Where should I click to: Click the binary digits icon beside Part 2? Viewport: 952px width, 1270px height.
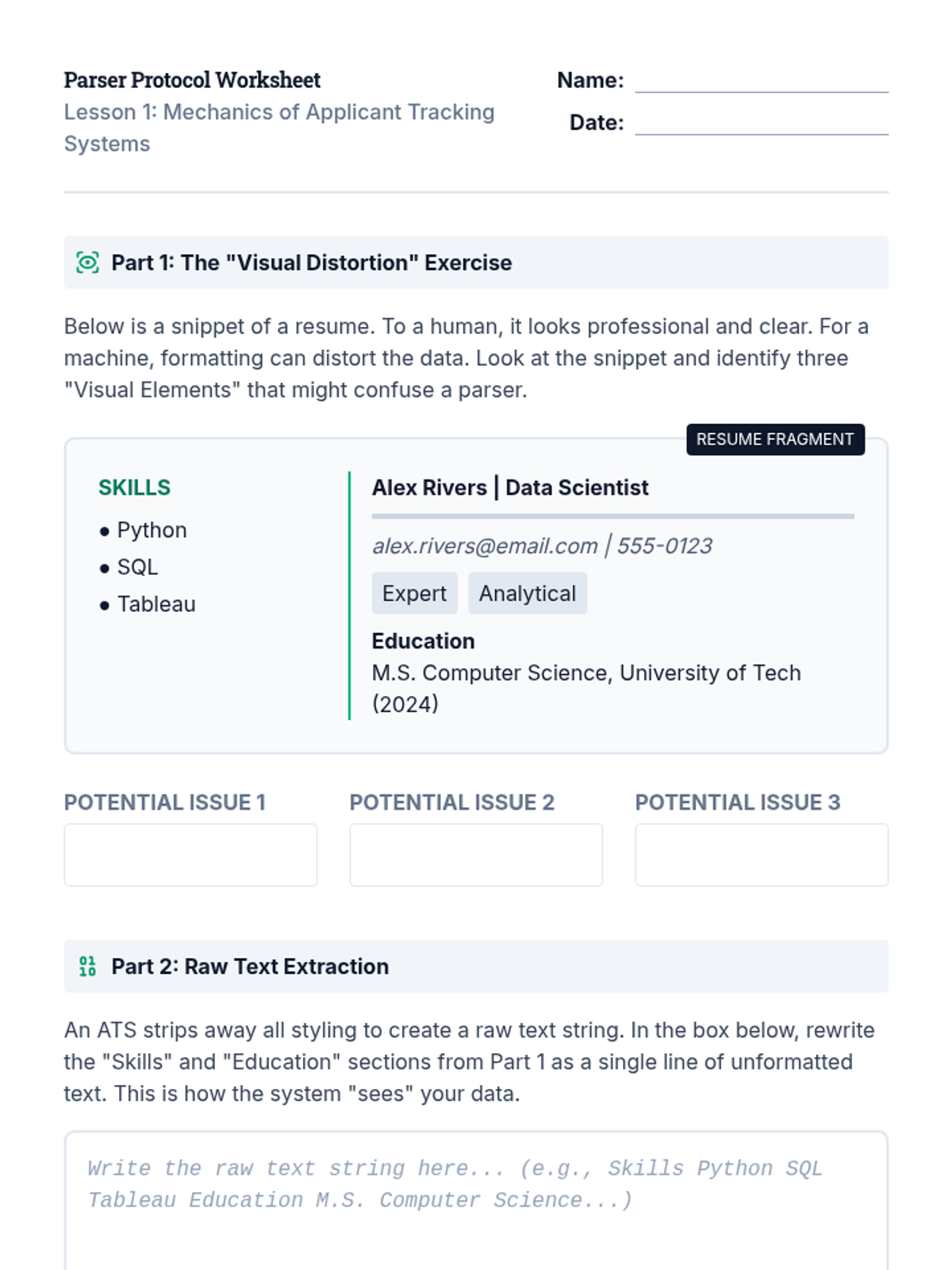tap(87, 966)
